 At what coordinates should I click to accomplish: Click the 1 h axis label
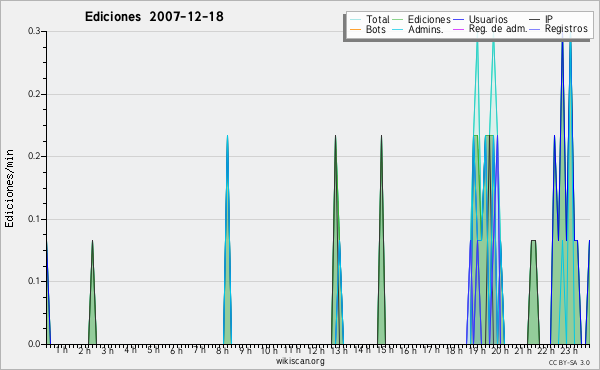pos(62,350)
